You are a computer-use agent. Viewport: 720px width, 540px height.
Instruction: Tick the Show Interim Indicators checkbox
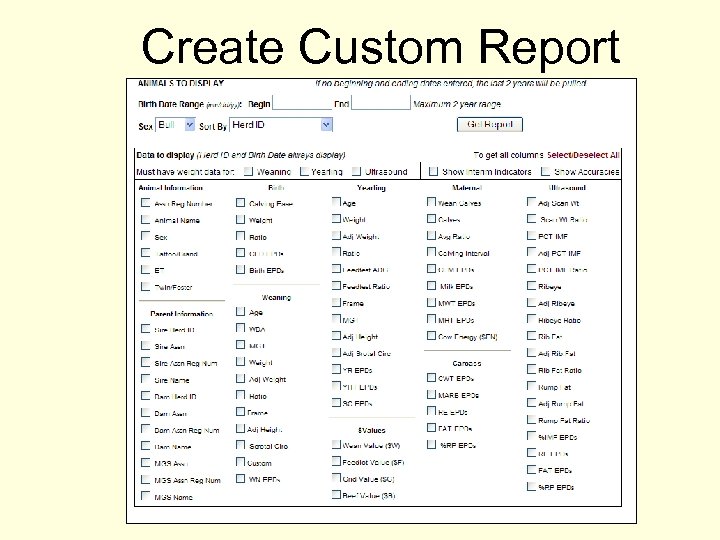tap(433, 171)
